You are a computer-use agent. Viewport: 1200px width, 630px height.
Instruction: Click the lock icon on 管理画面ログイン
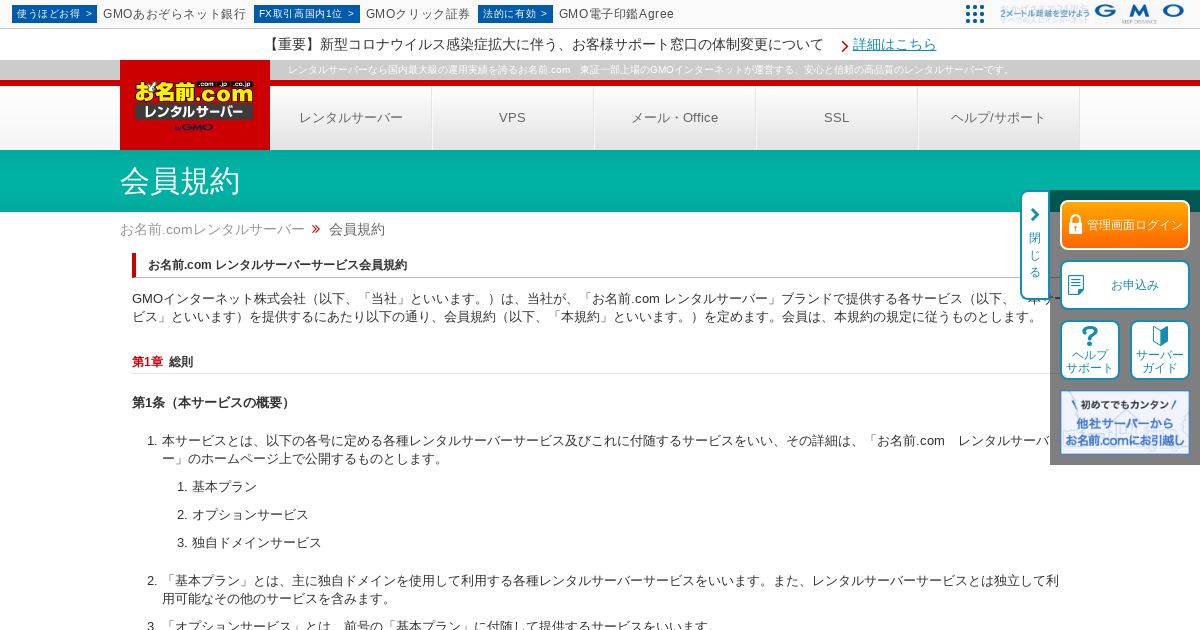[1076, 225]
